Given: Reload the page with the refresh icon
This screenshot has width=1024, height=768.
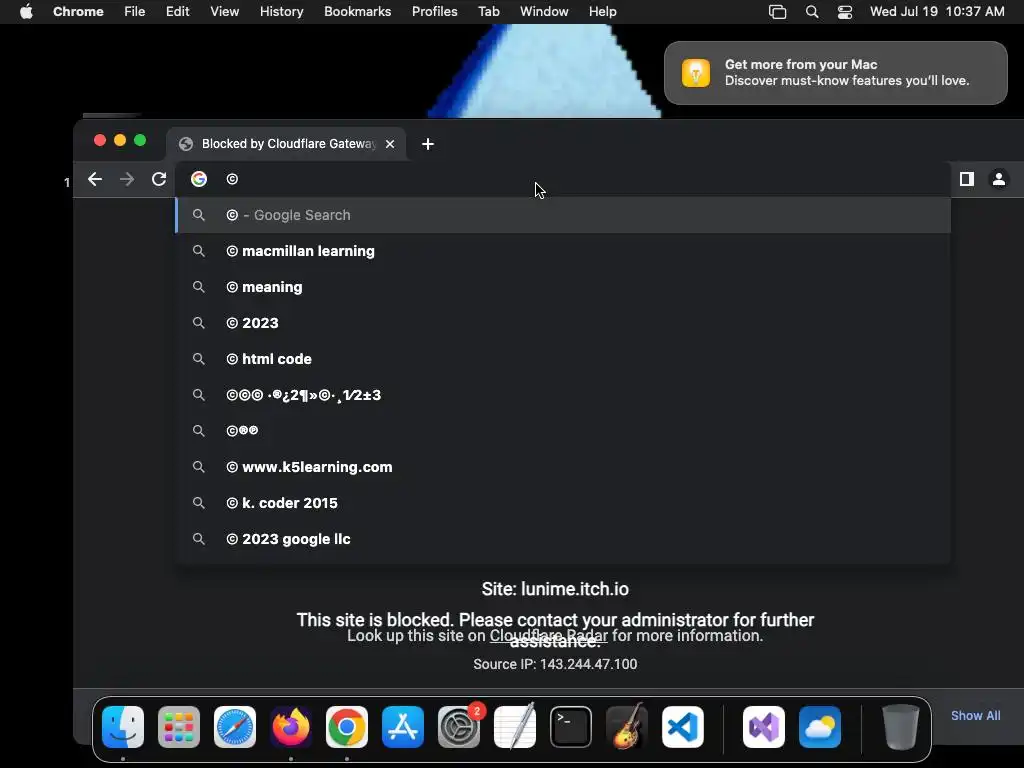Looking at the screenshot, I should 159,179.
